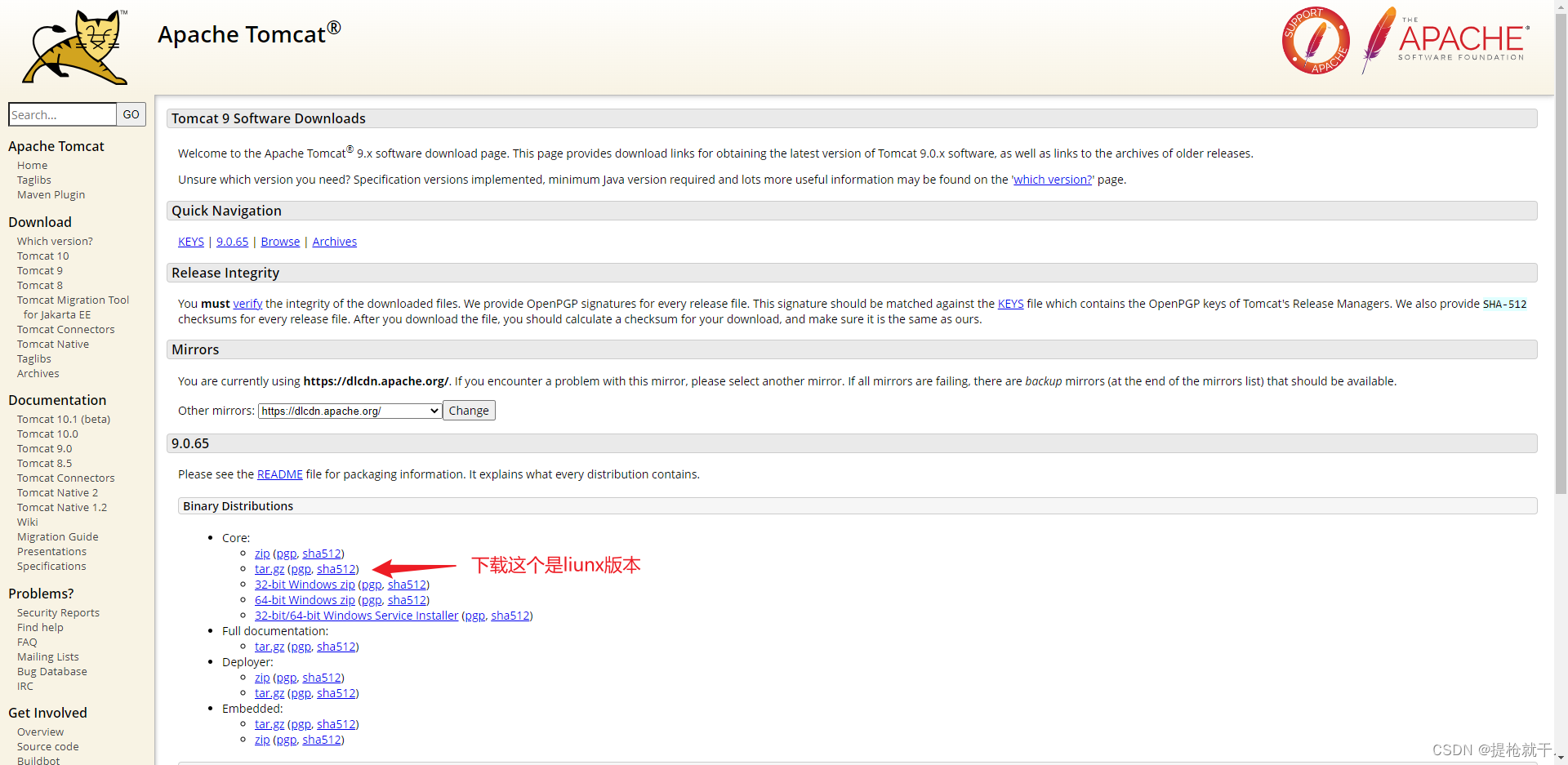Open Tomcat 10.0 documentation link

48,434
